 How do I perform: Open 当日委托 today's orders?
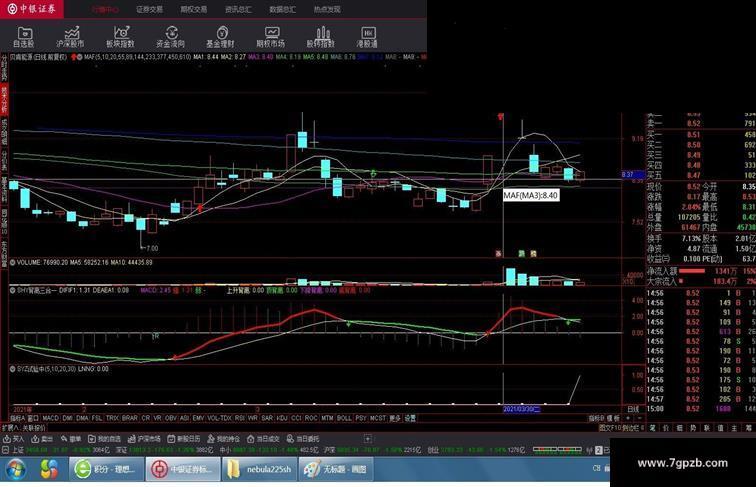[303, 439]
